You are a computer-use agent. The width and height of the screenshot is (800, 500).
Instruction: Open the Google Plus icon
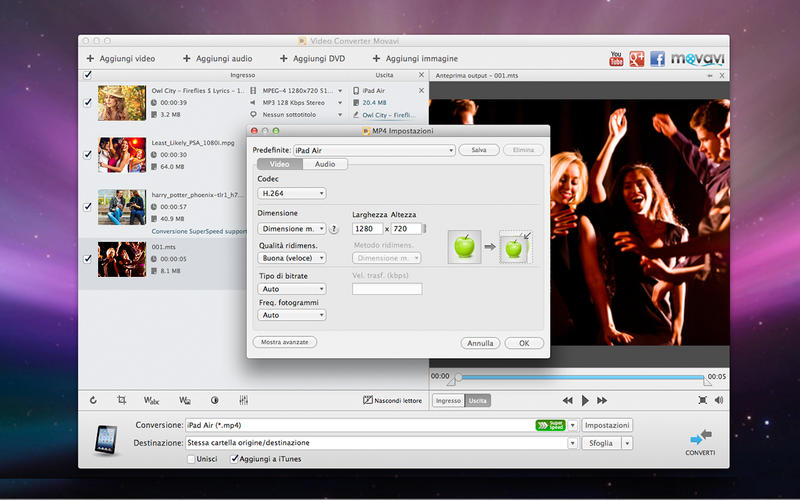[636, 59]
